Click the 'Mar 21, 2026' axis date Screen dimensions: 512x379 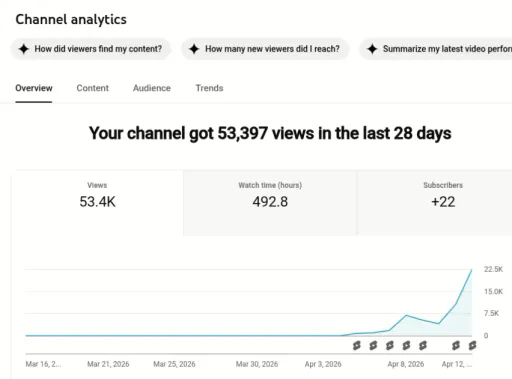108,364
